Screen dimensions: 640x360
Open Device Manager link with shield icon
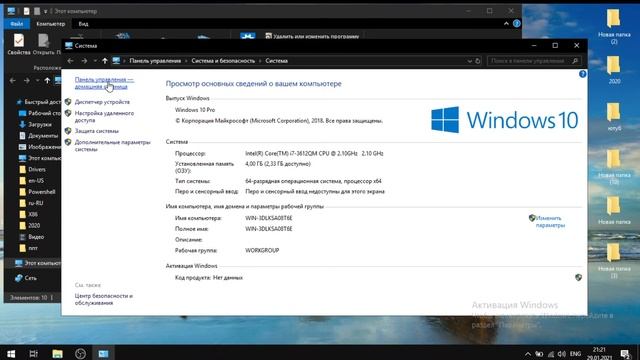(102, 102)
